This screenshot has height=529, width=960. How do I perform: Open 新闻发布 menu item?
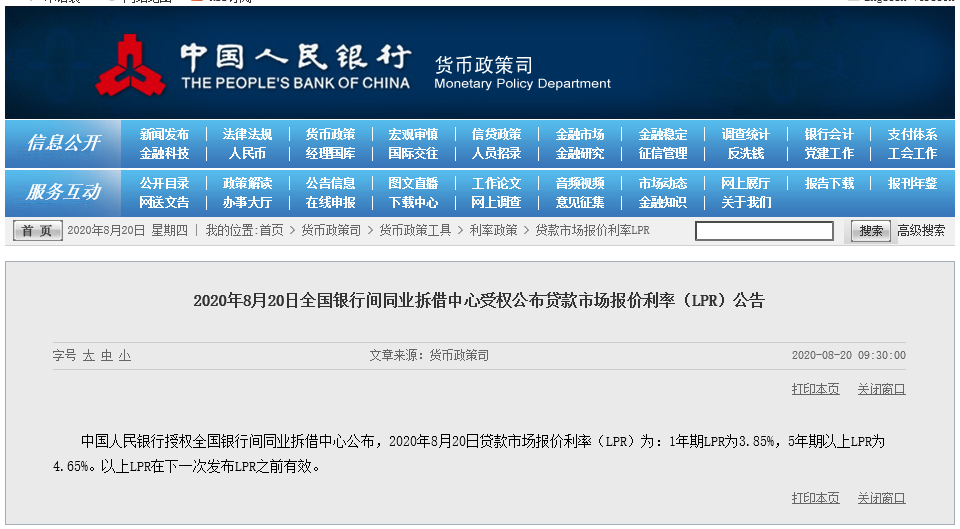(x=164, y=134)
